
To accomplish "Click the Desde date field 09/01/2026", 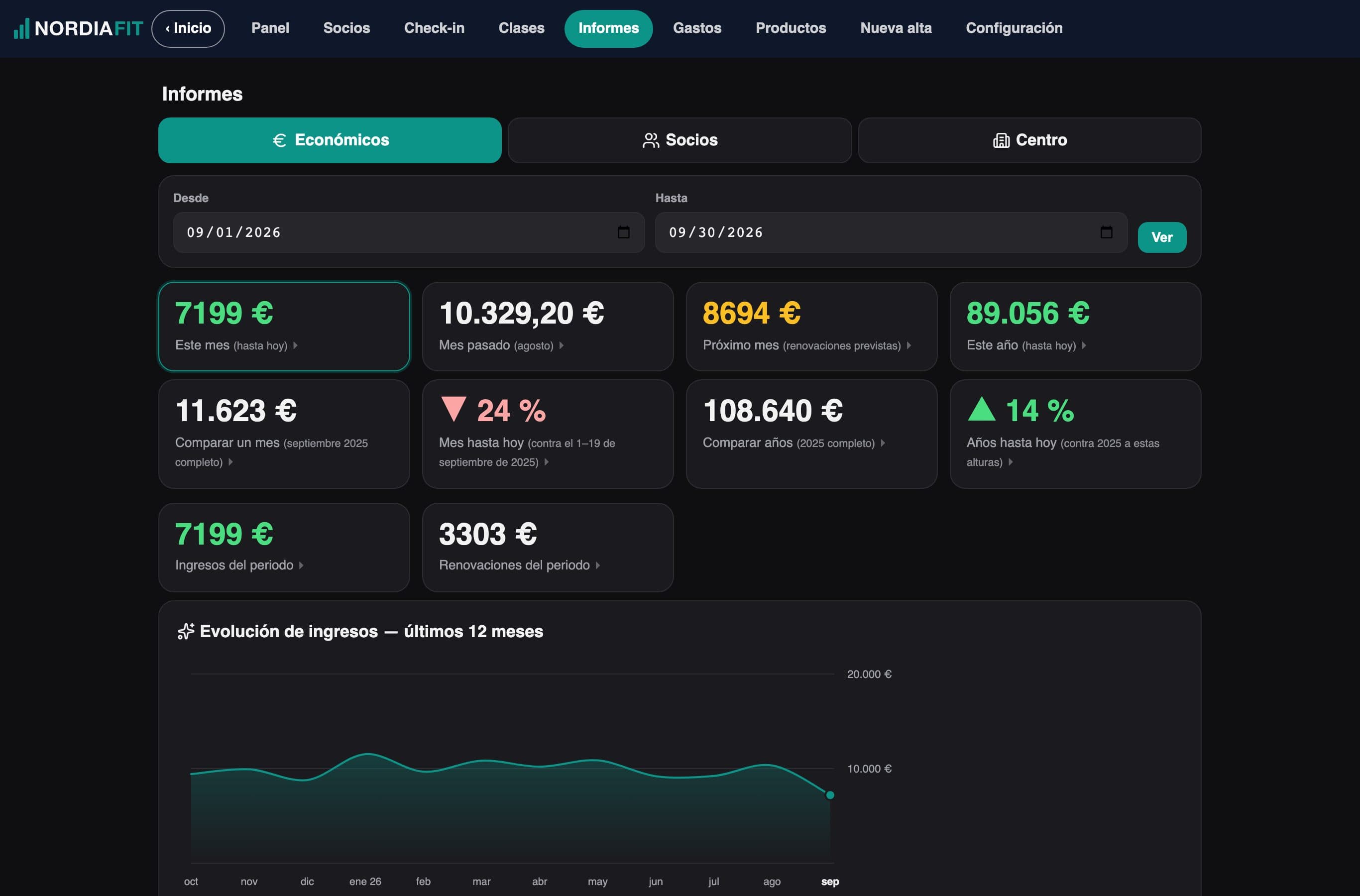I will click(x=409, y=232).
